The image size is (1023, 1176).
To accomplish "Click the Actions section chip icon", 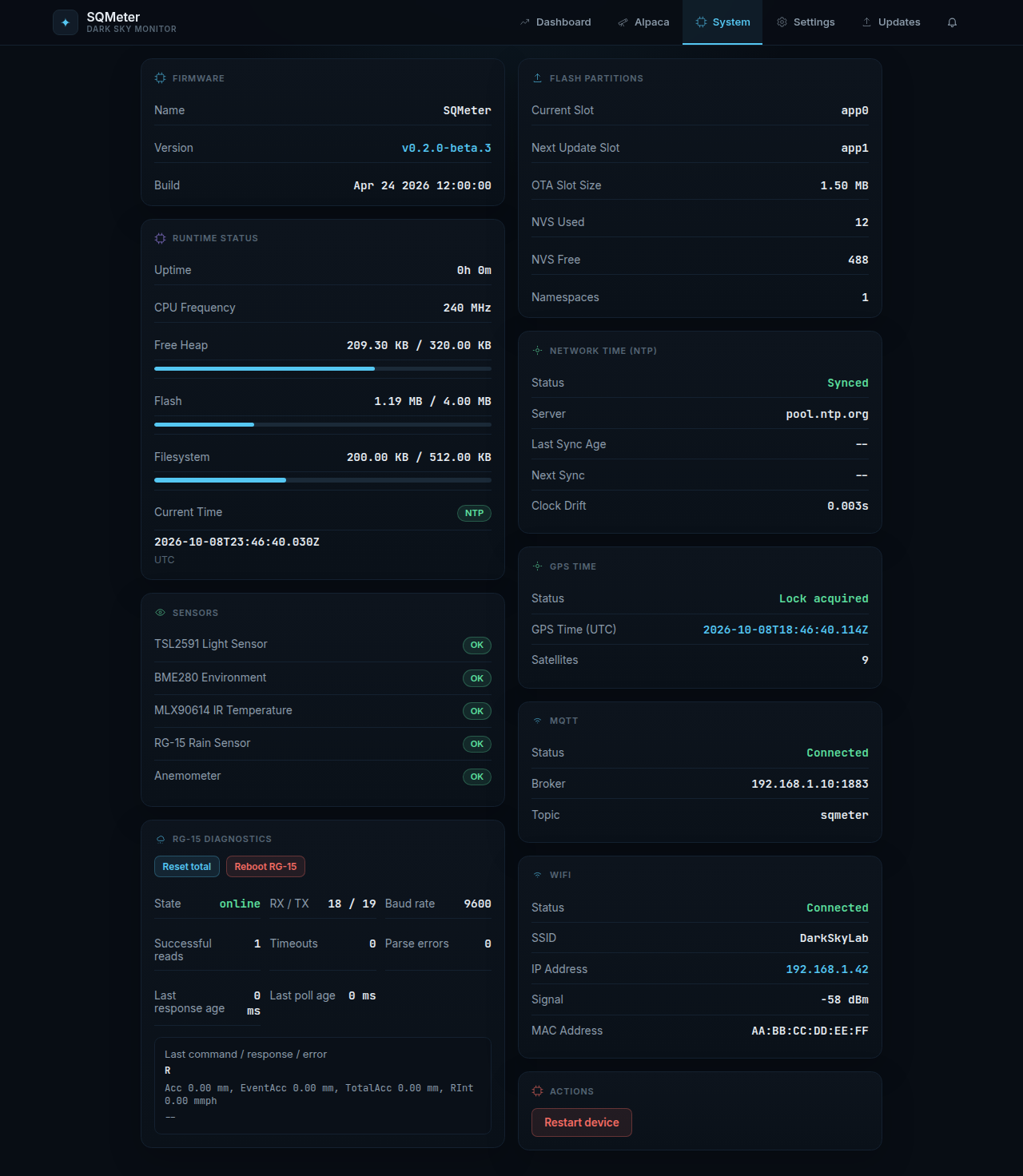I will pos(537,1091).
